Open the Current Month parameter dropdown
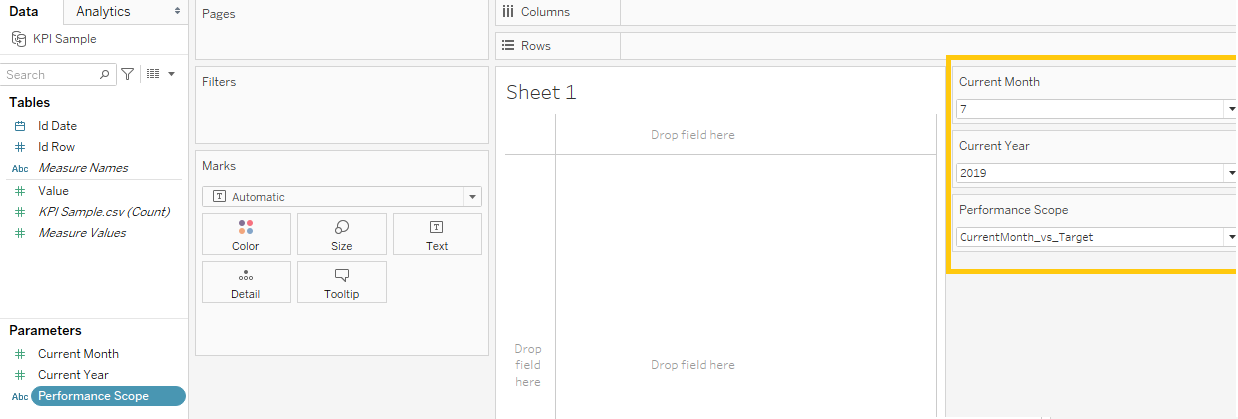The height and width of the screenshot is (419, 1238). pos(1229,109)
